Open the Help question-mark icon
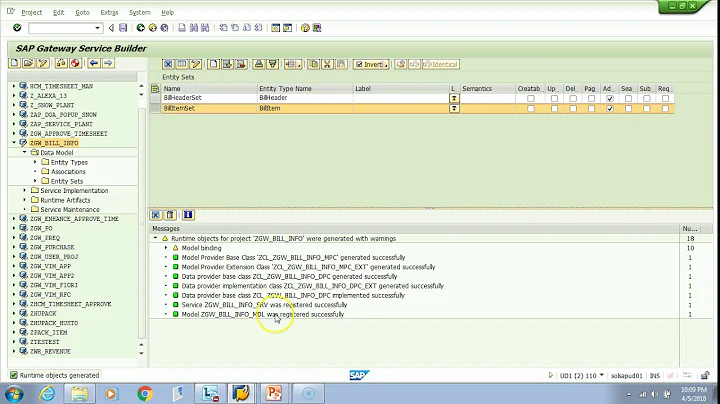The width and height of the screenshot is (720, 404). pyautogui.click(x=305, y=28)
